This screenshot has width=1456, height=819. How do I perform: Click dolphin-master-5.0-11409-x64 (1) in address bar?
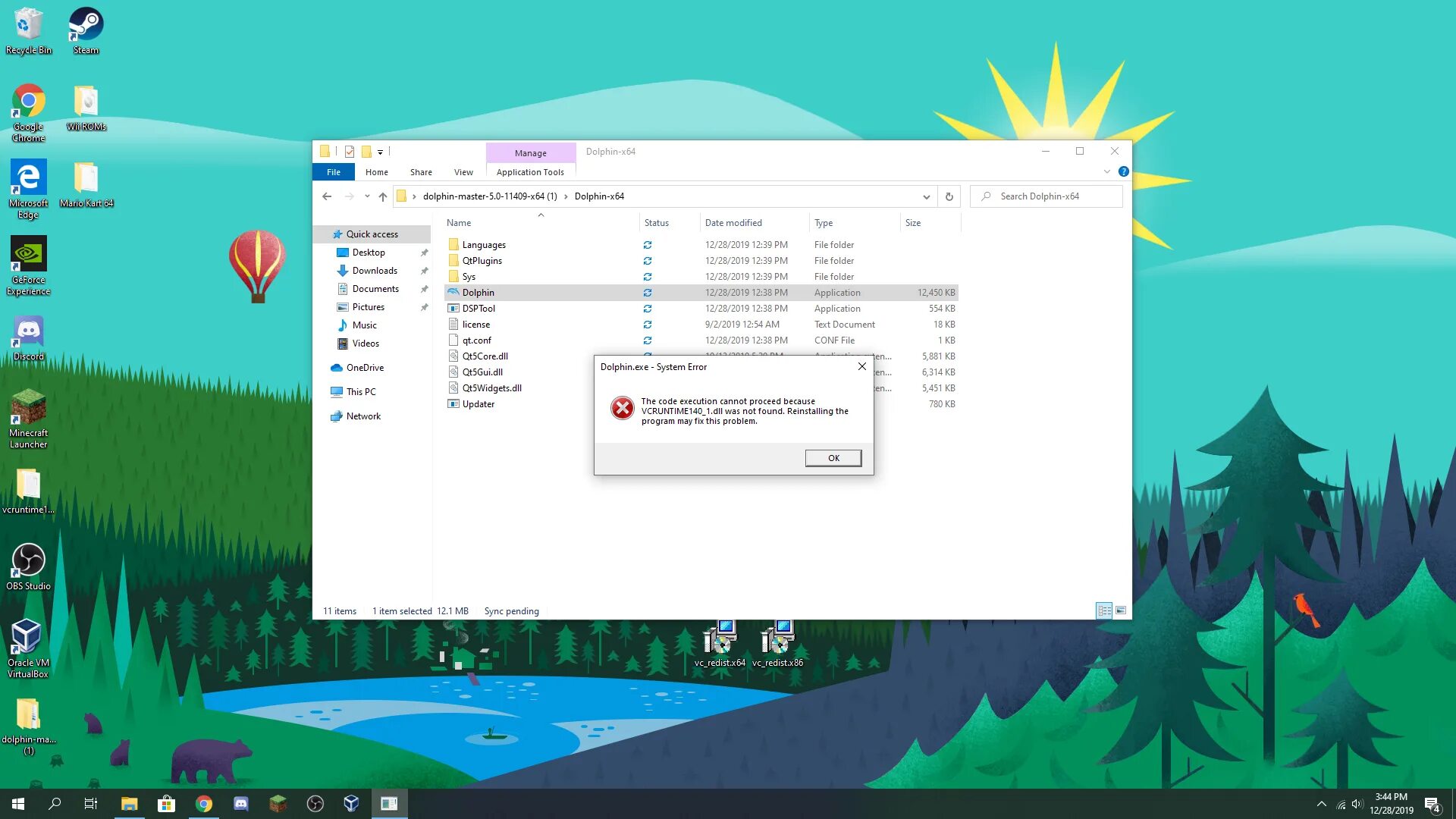coord(490,196)
